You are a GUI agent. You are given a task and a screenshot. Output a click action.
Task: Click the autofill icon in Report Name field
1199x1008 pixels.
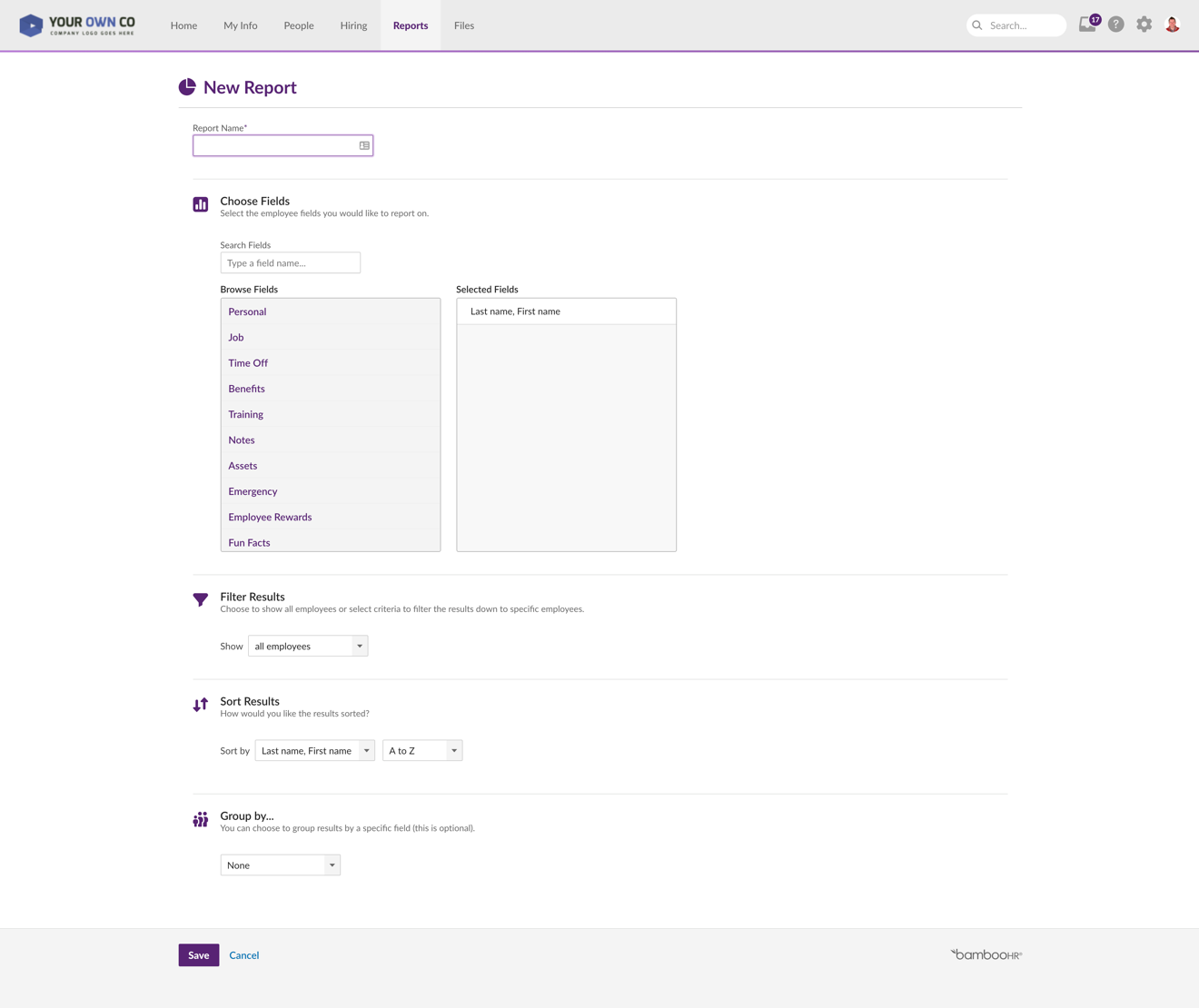(364, 145)
